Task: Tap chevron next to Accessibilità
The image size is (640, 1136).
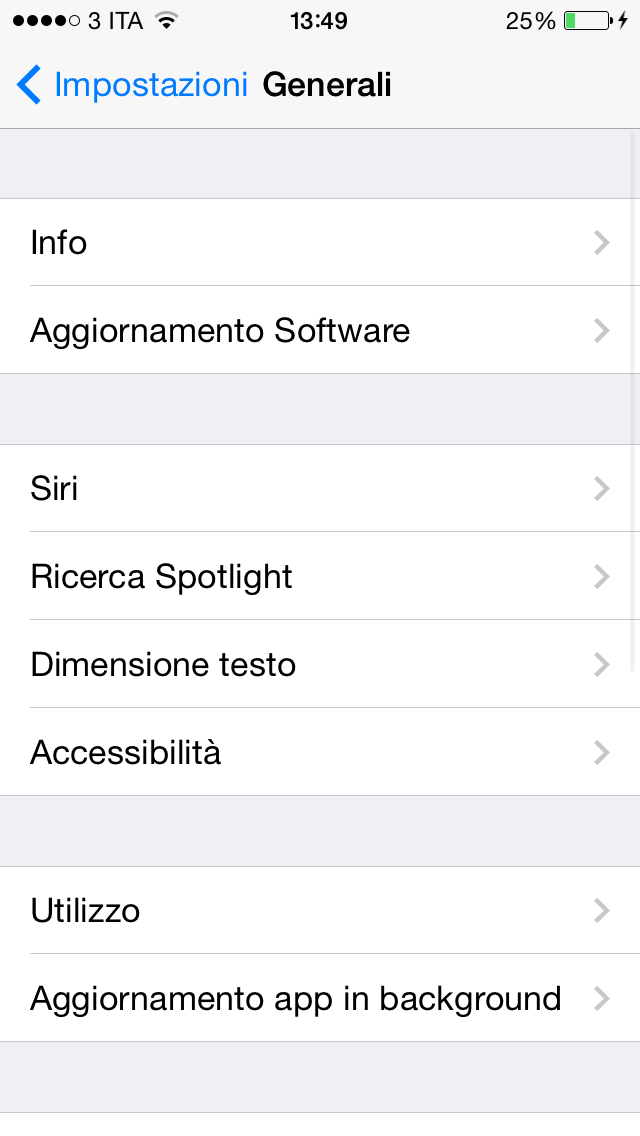Action: point(601,753)
